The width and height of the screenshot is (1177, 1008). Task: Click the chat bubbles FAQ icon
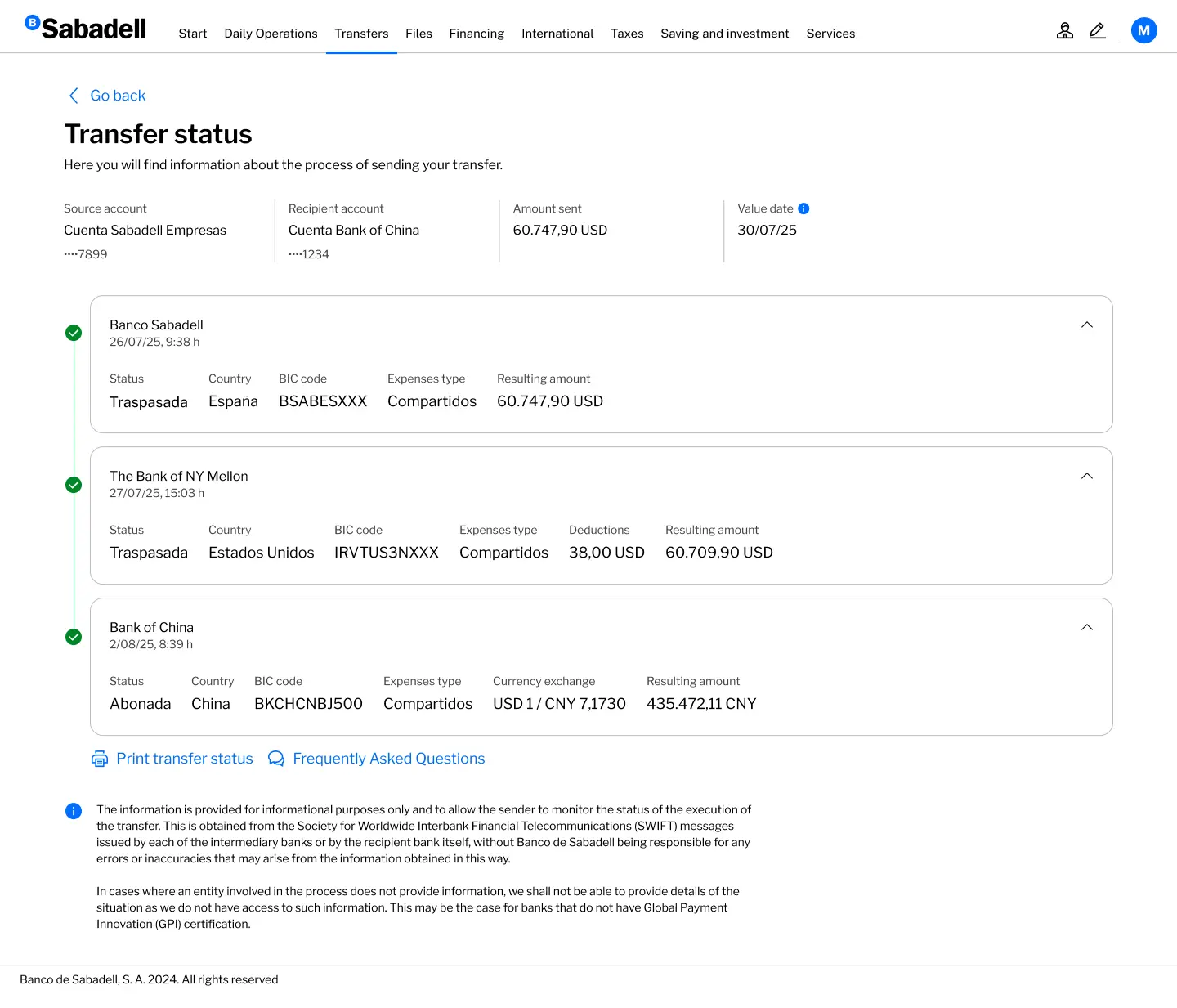pos(276,759)
